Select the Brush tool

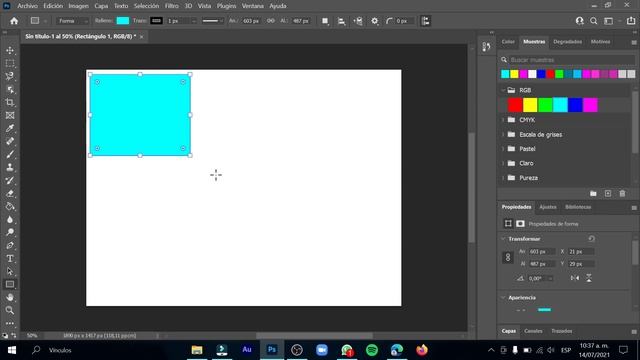10,154
